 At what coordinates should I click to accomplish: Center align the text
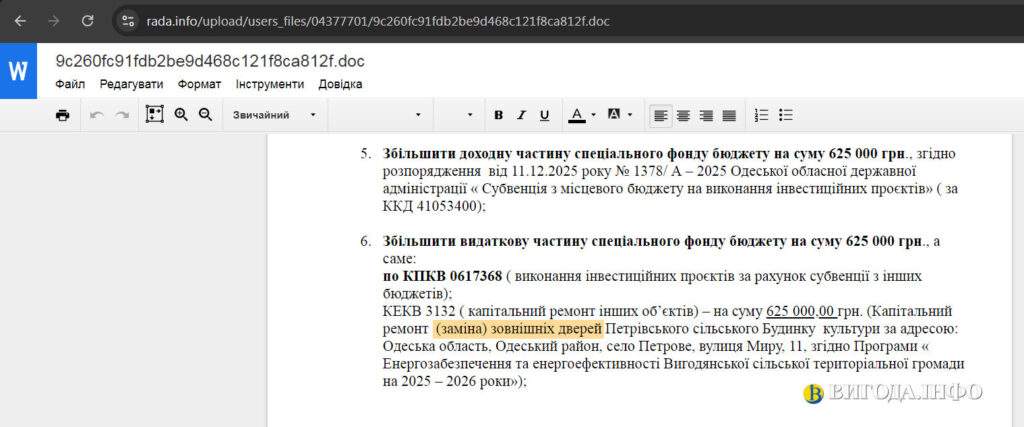[683, 115]
